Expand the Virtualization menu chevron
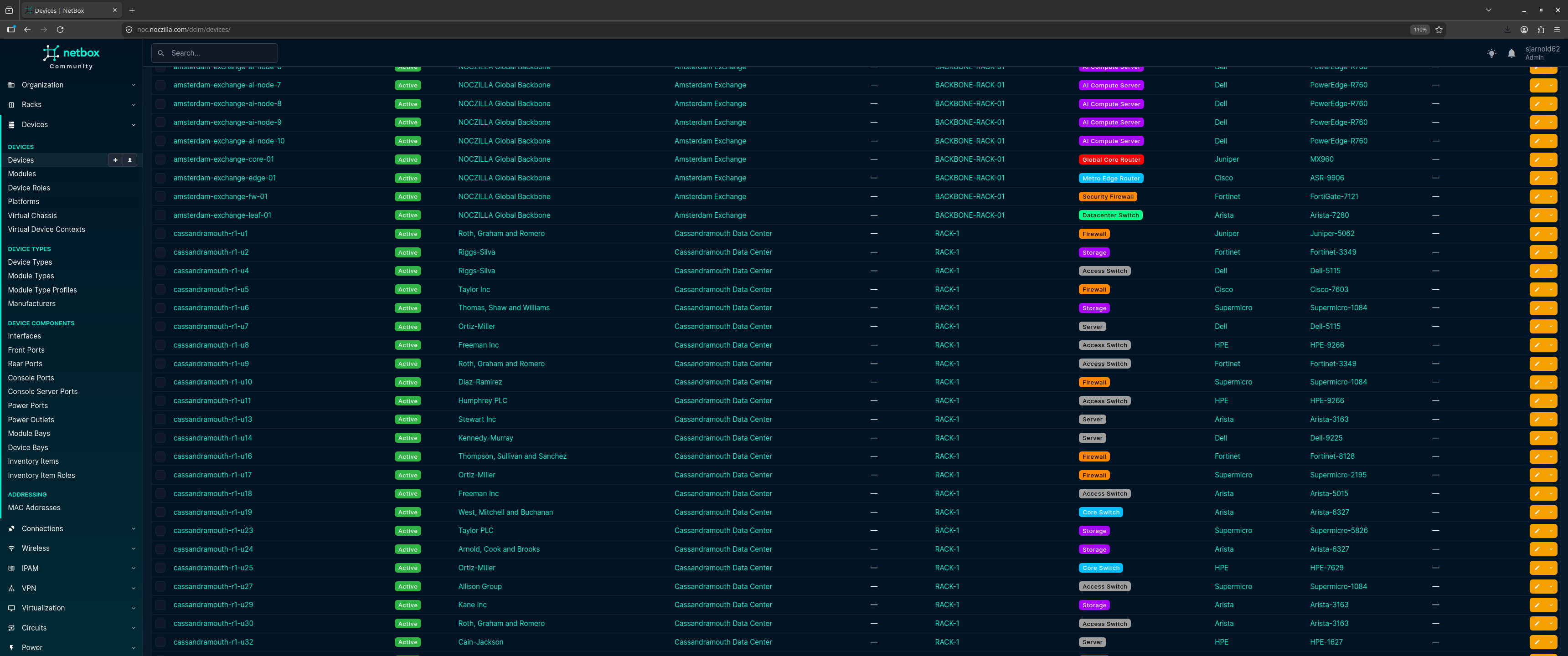This screenshot has width=1568, height=656. coord(133,608)
